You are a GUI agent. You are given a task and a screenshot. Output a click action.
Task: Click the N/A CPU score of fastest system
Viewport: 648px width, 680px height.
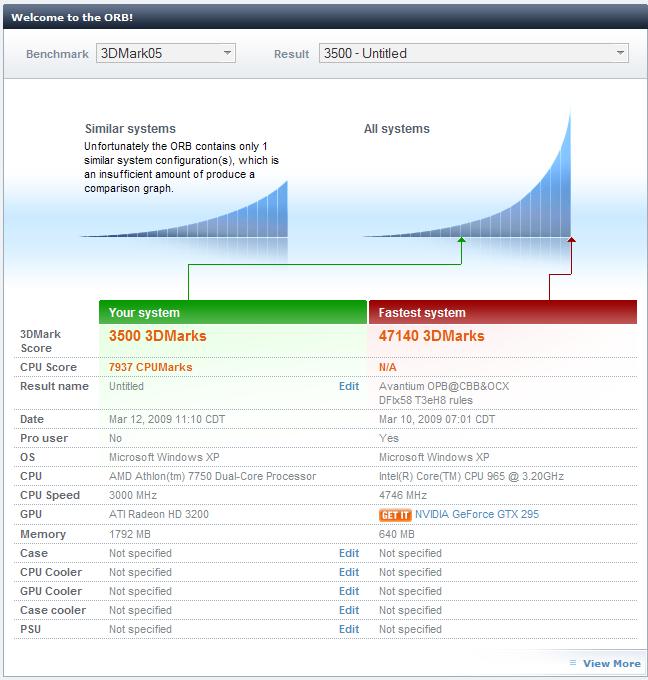tap(387, 367)
